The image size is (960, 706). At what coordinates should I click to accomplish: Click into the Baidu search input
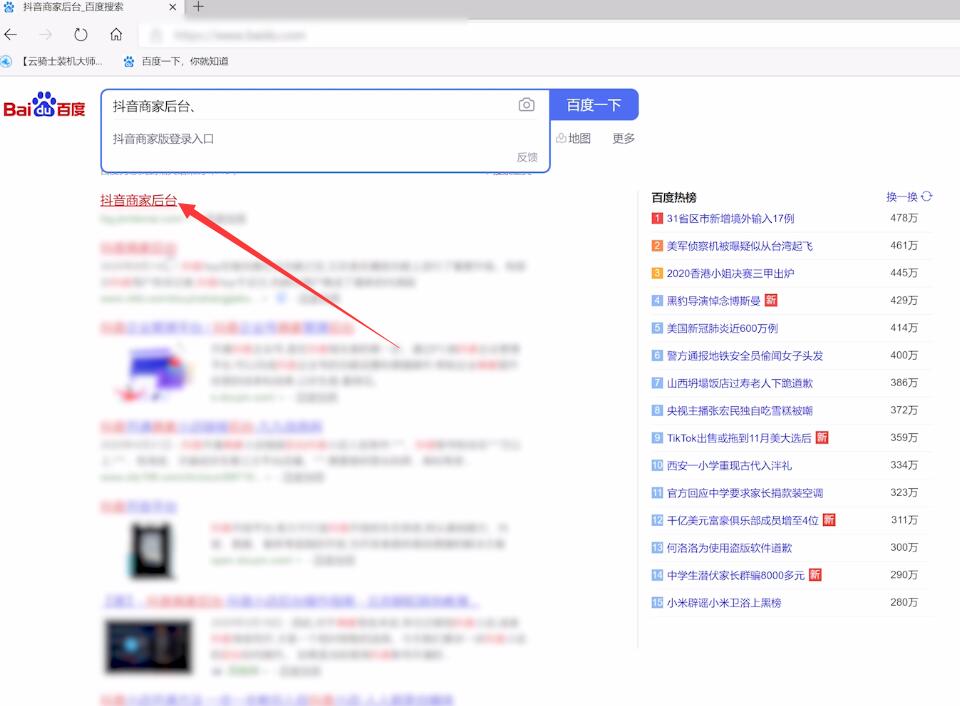pos(309,105)
